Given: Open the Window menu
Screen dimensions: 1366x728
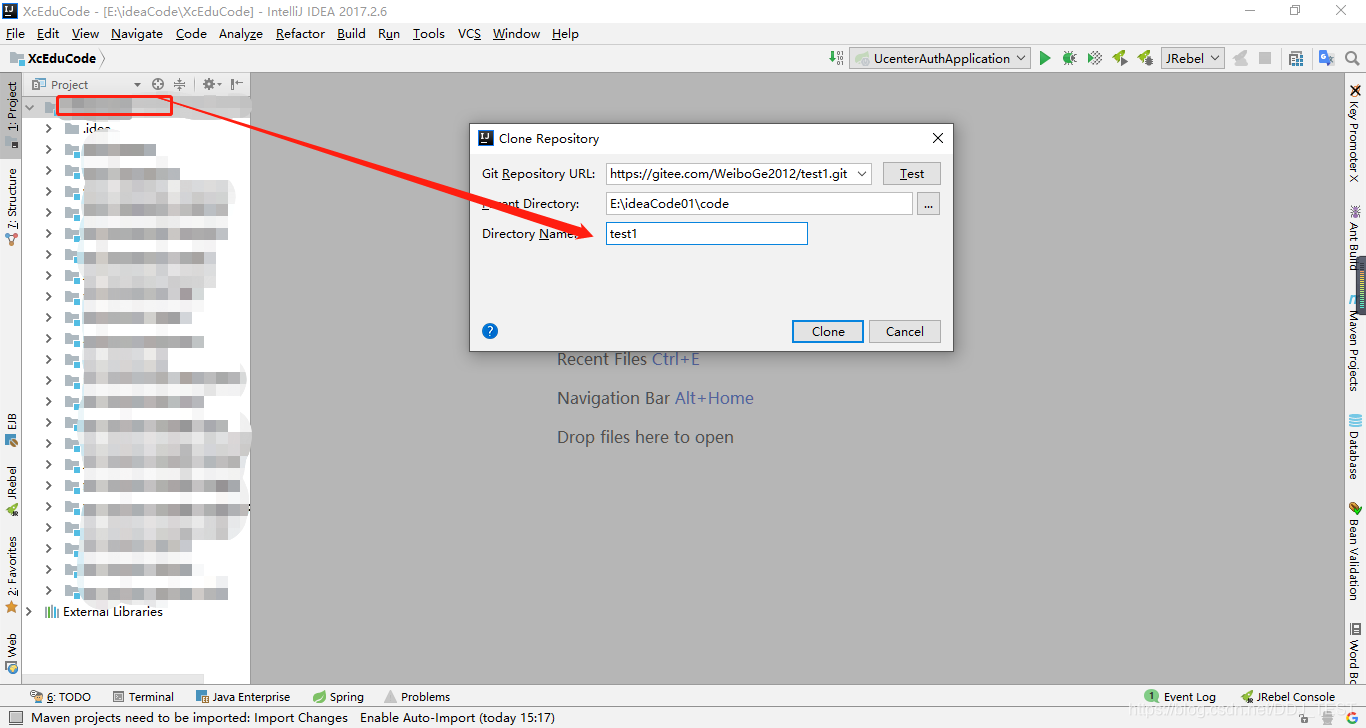Looking at the screenshot, I should coord(516,33).
